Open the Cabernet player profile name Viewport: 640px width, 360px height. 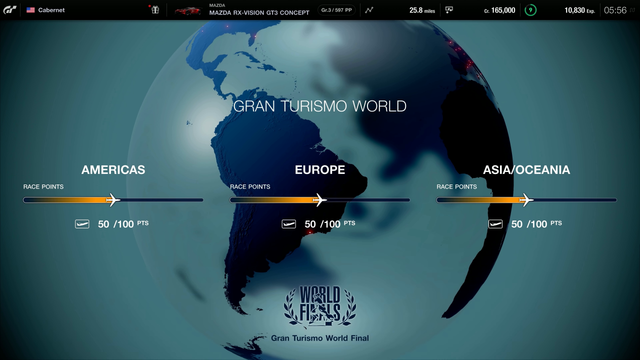point(51,10)
